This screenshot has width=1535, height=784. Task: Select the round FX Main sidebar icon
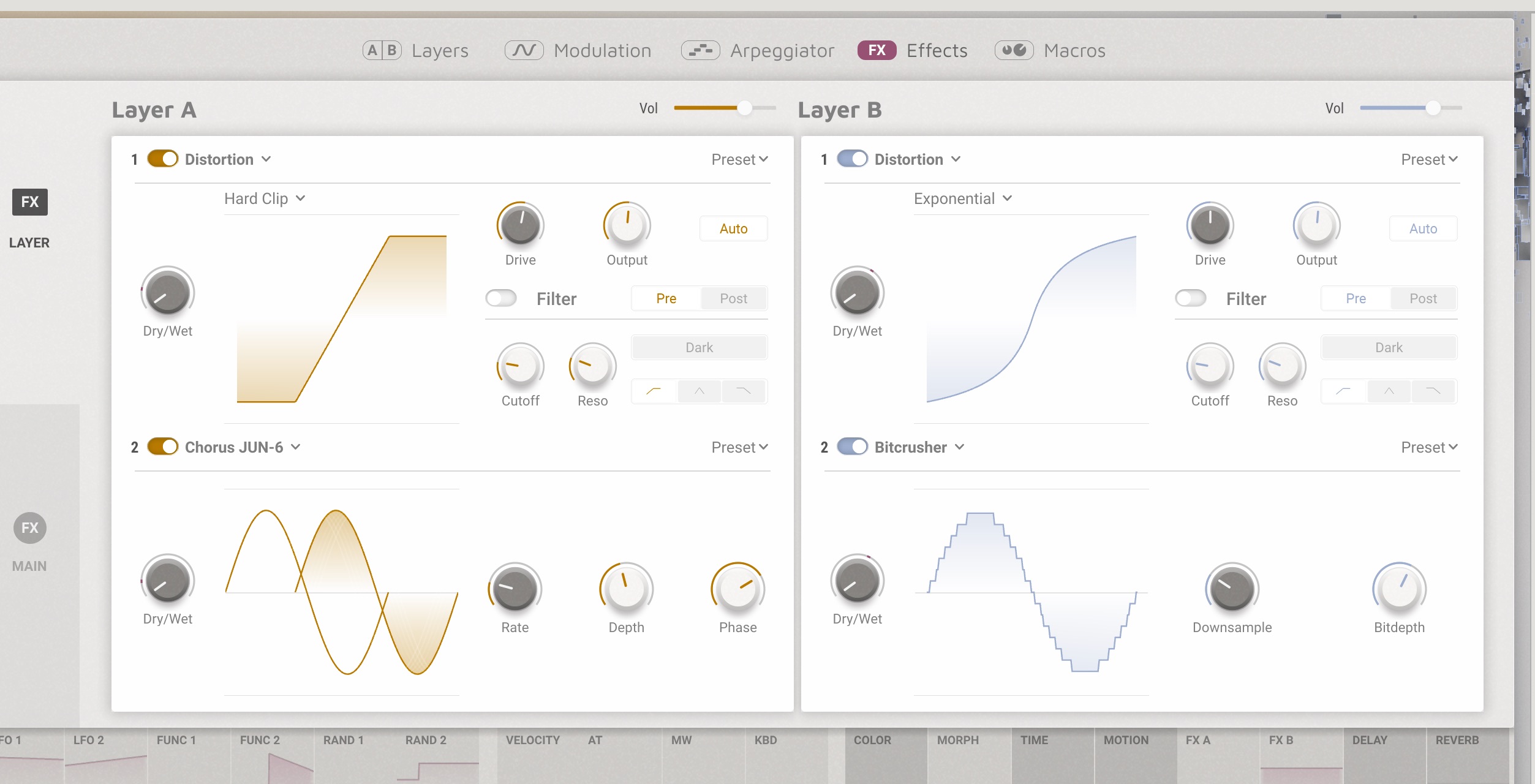click(29, 528)
